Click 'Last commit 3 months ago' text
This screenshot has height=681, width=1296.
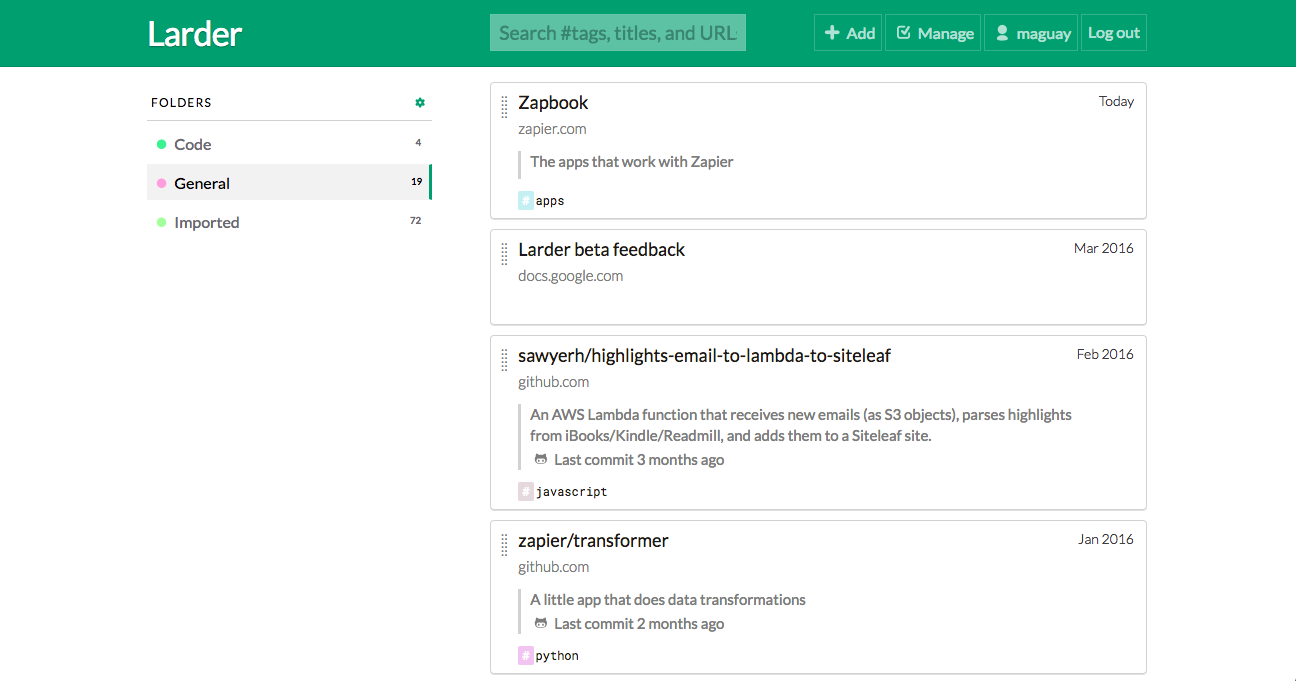639,460
